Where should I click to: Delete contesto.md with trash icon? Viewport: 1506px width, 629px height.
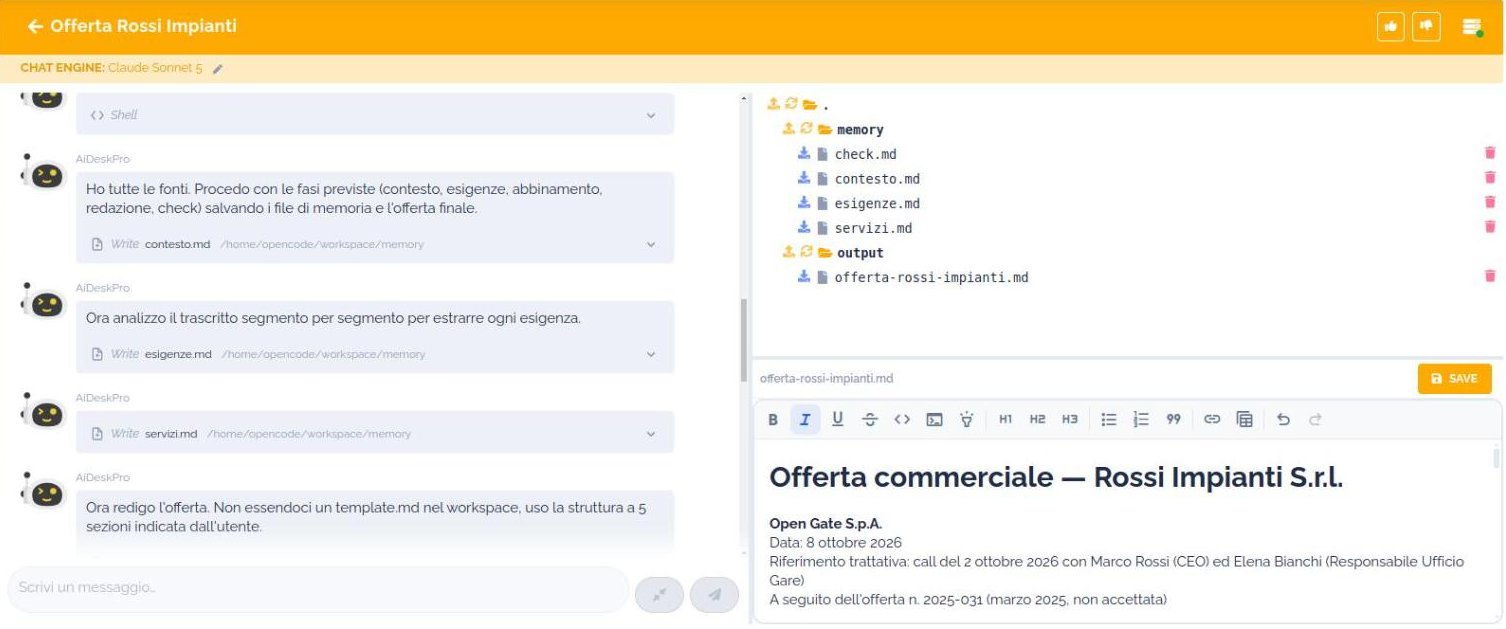[x=1490, y=178]
